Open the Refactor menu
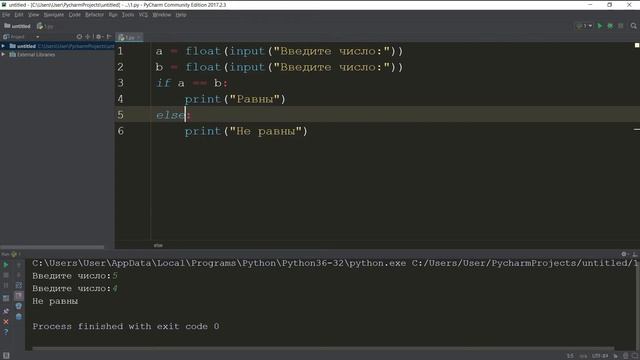 94,15
